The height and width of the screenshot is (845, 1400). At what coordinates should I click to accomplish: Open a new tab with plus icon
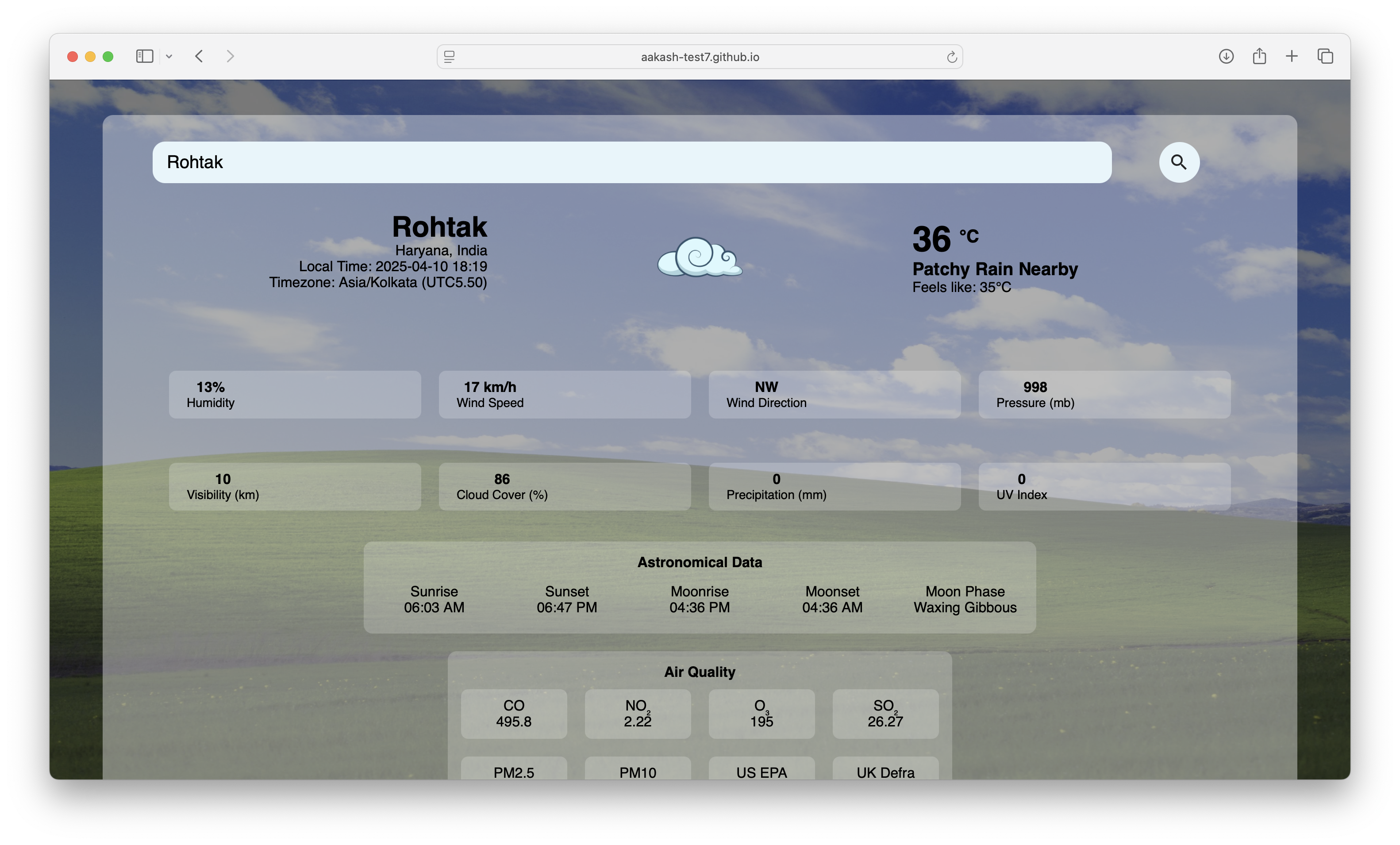1292,56
